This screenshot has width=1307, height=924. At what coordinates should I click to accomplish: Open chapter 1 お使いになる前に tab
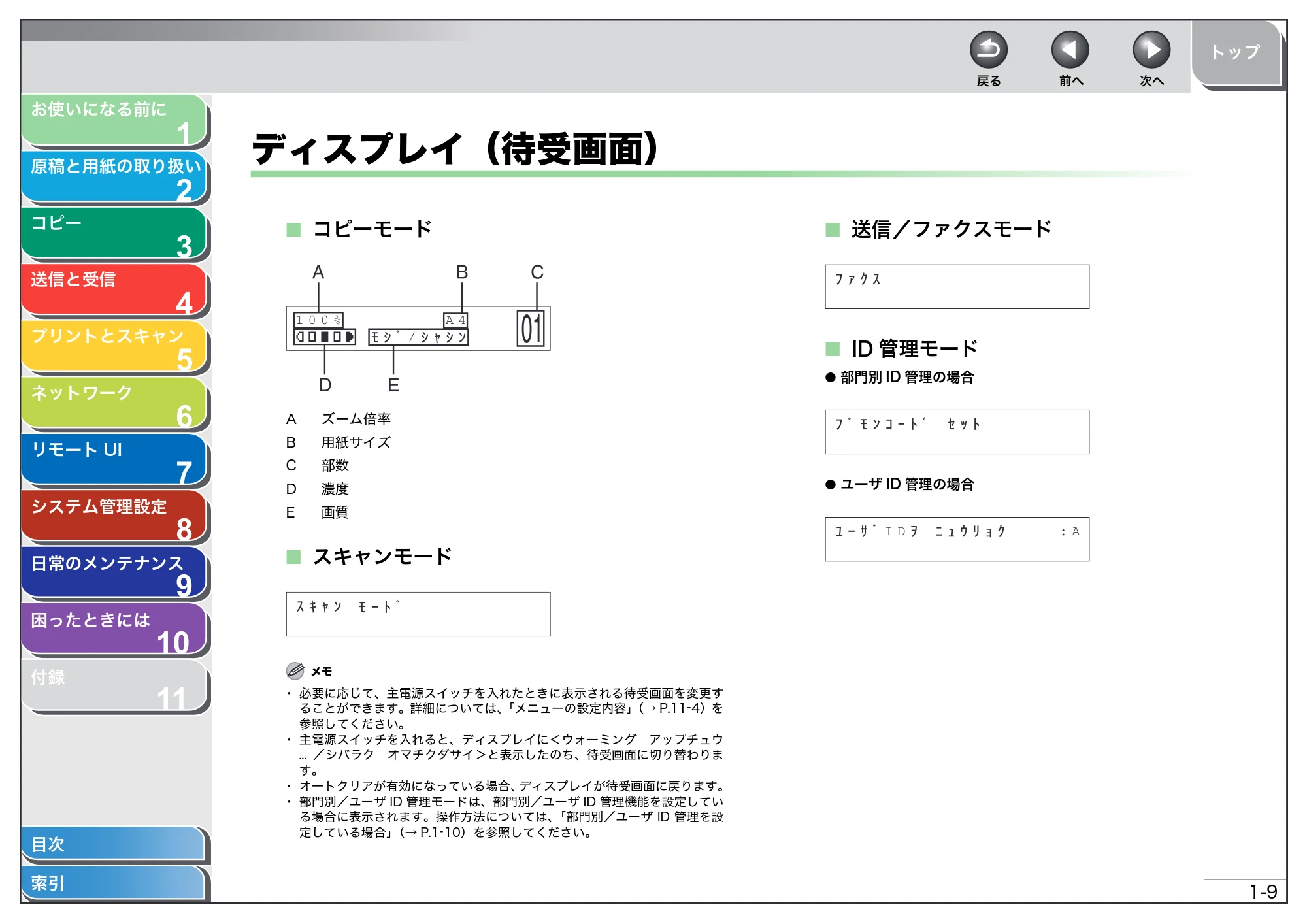point(114,120)
